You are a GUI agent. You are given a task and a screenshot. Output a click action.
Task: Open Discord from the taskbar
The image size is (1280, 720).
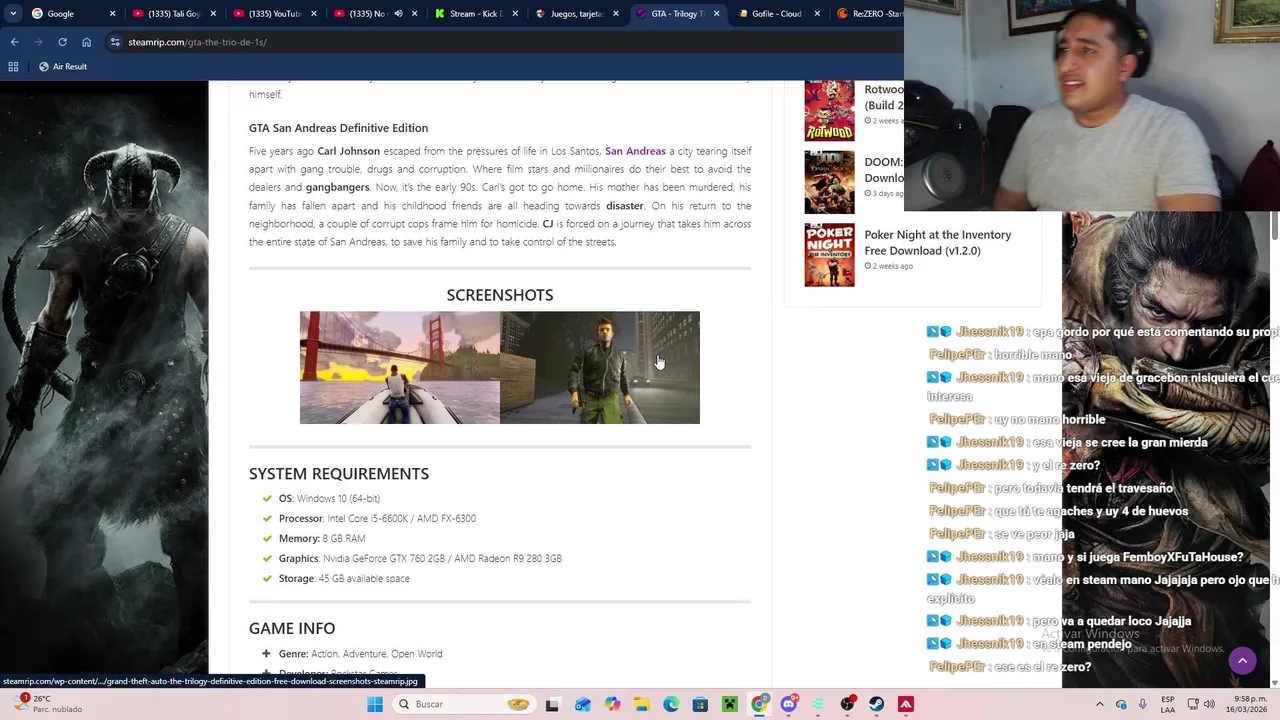pos(789,704)
